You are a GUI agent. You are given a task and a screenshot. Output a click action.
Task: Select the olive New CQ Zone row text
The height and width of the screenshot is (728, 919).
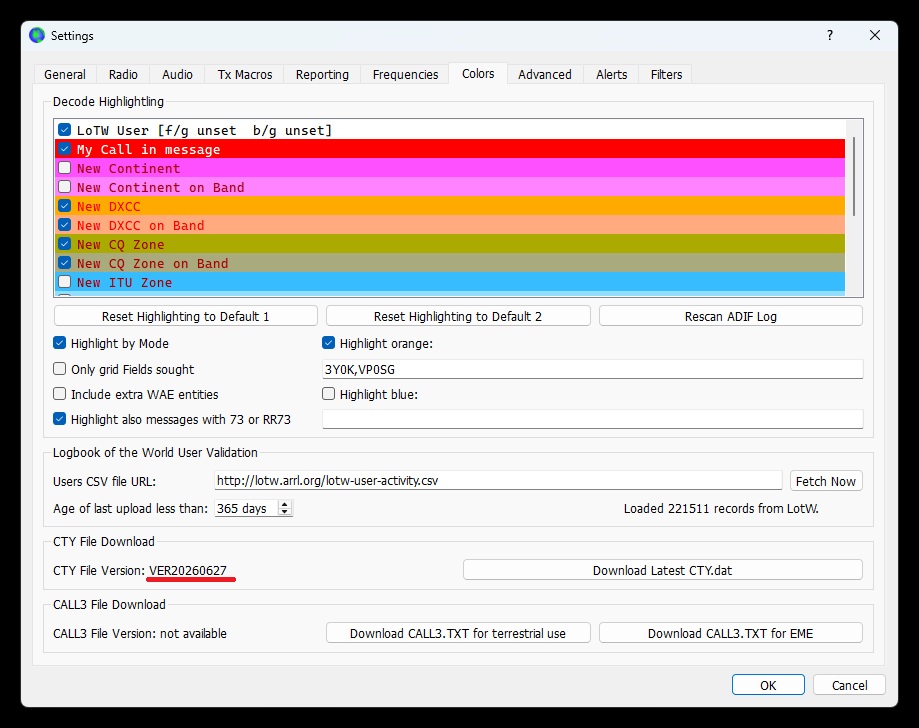[120, 244]
